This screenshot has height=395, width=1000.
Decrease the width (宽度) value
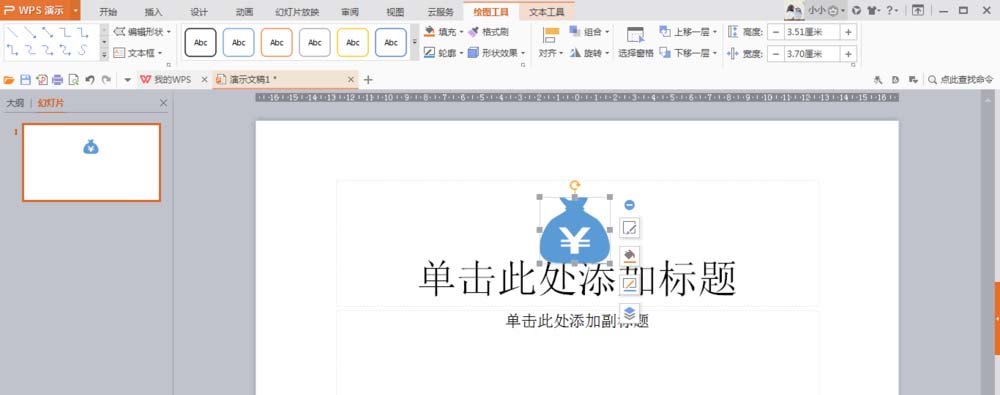pos(776,54)
